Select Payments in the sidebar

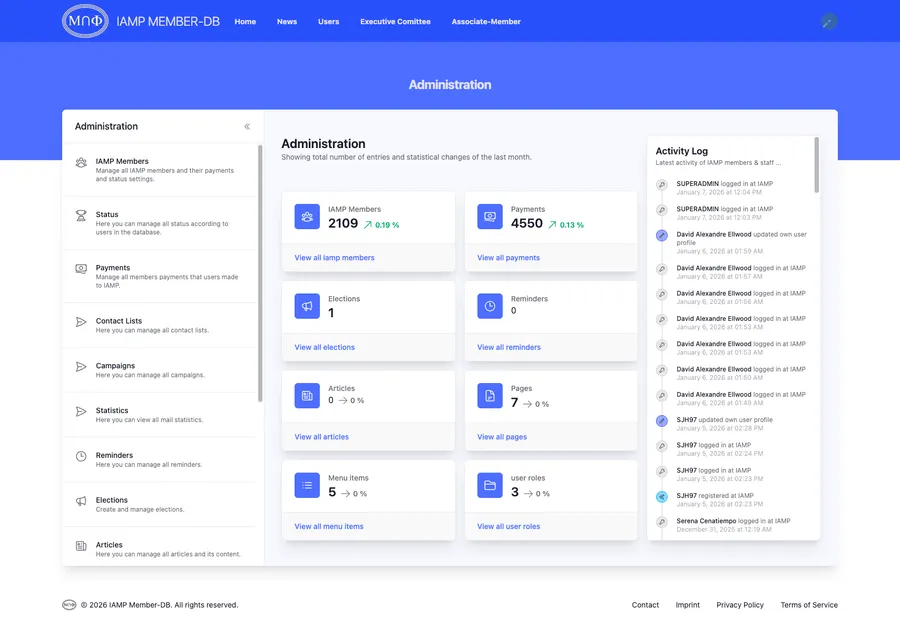click(x=160, y=276)
